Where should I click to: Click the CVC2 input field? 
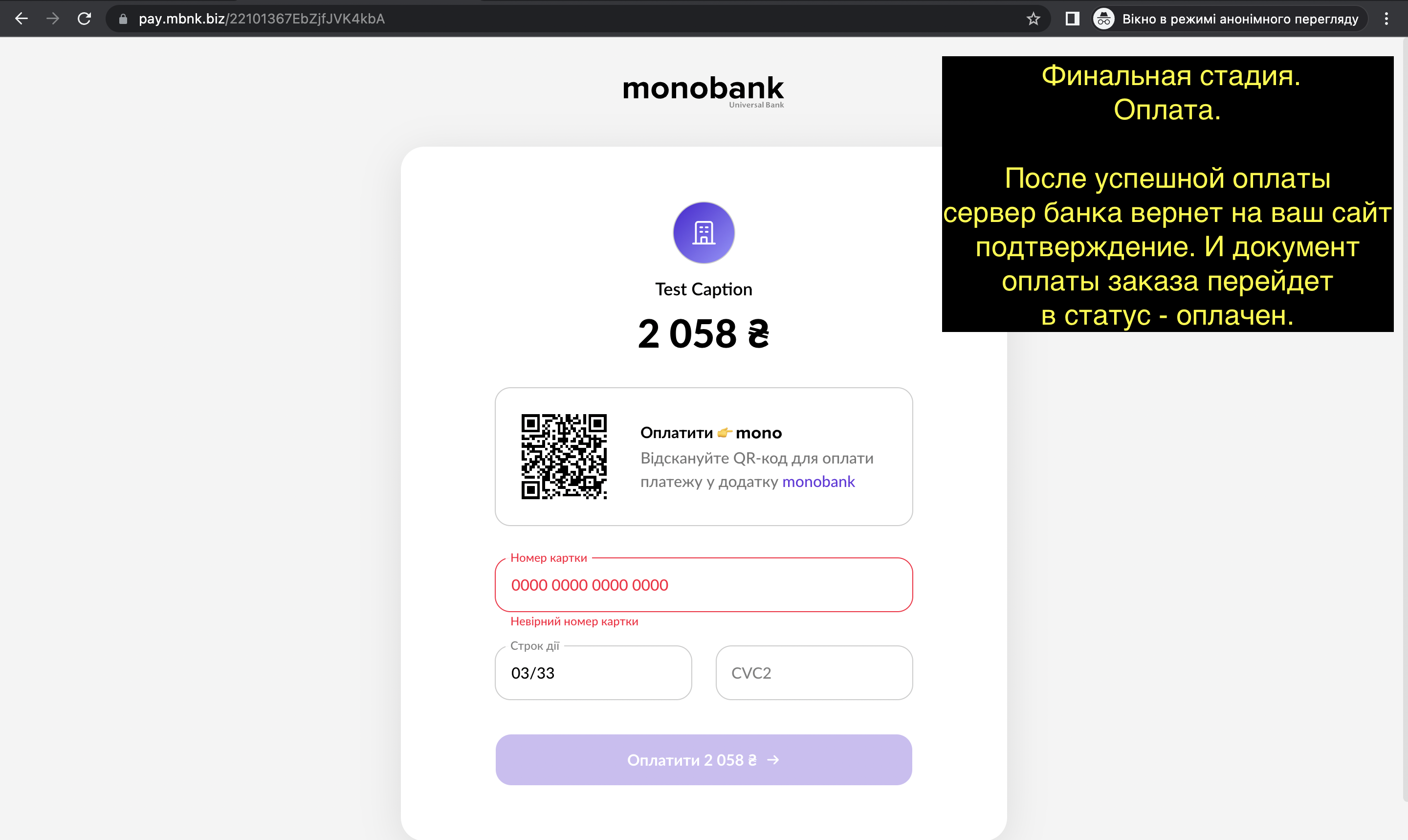coord(814,673)
